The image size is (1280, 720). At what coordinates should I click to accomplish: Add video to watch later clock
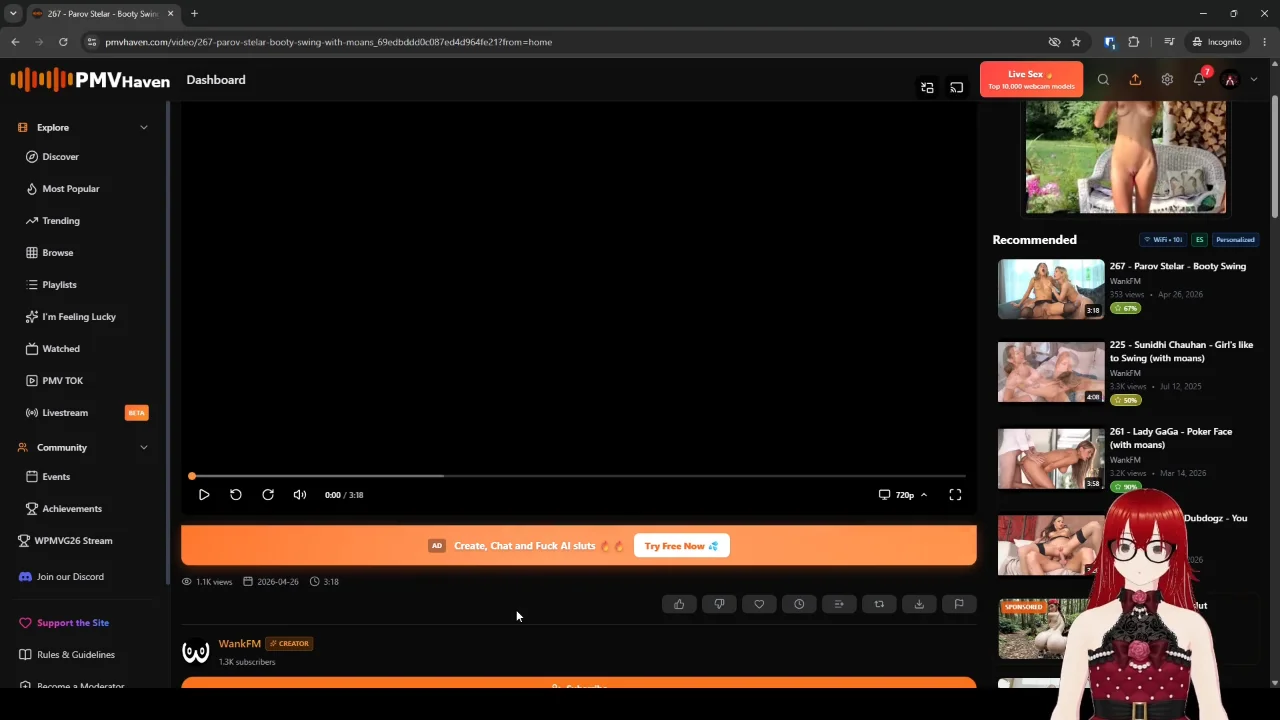pyautogui.click(x=799, y=604)
